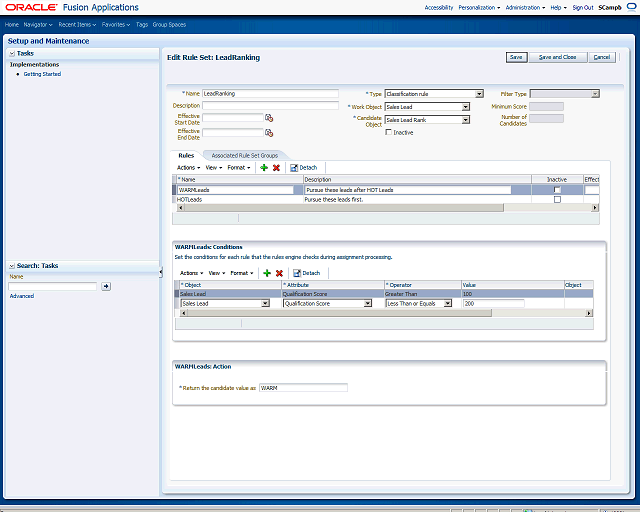Viewport: 640px width, 512px height.
Task: Collapse the Search: Tasks panel
Action: 12,266
